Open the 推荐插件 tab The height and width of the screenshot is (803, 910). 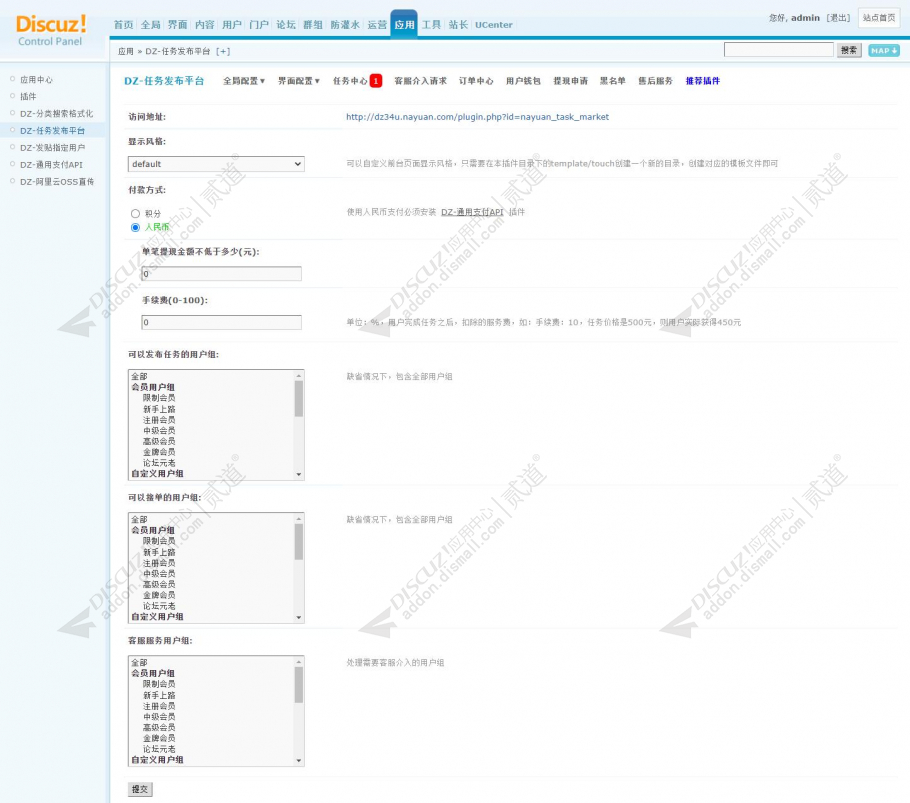703,81
